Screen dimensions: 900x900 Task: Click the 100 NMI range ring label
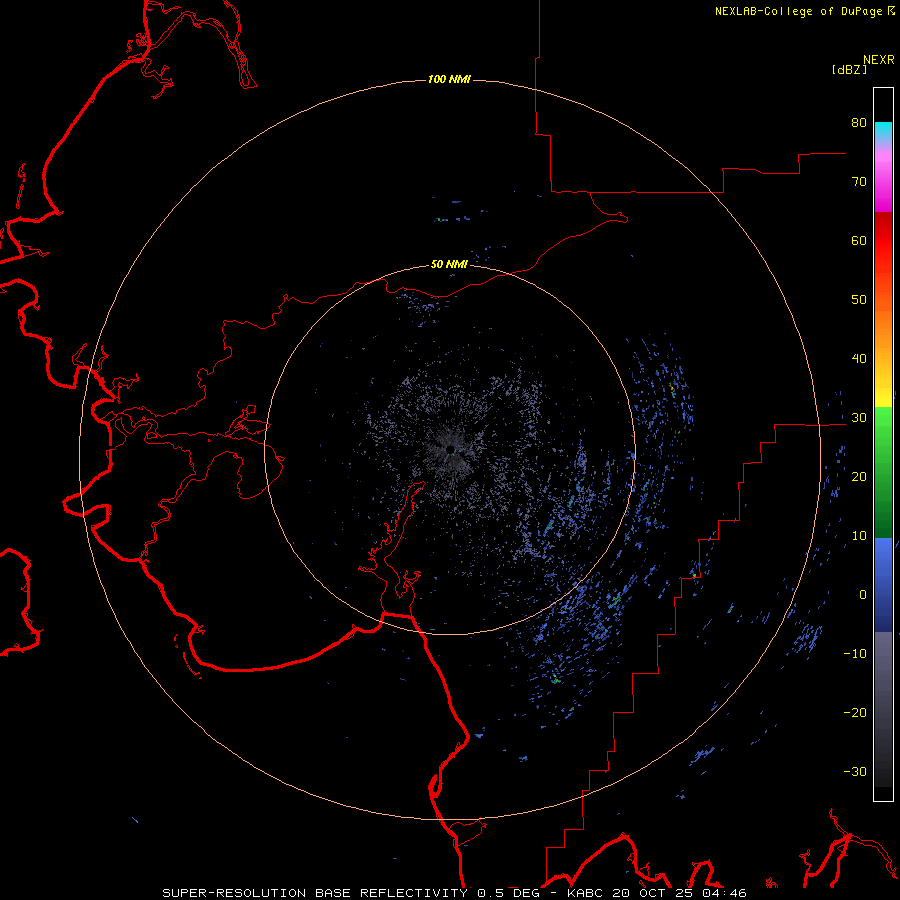point(449,79)
